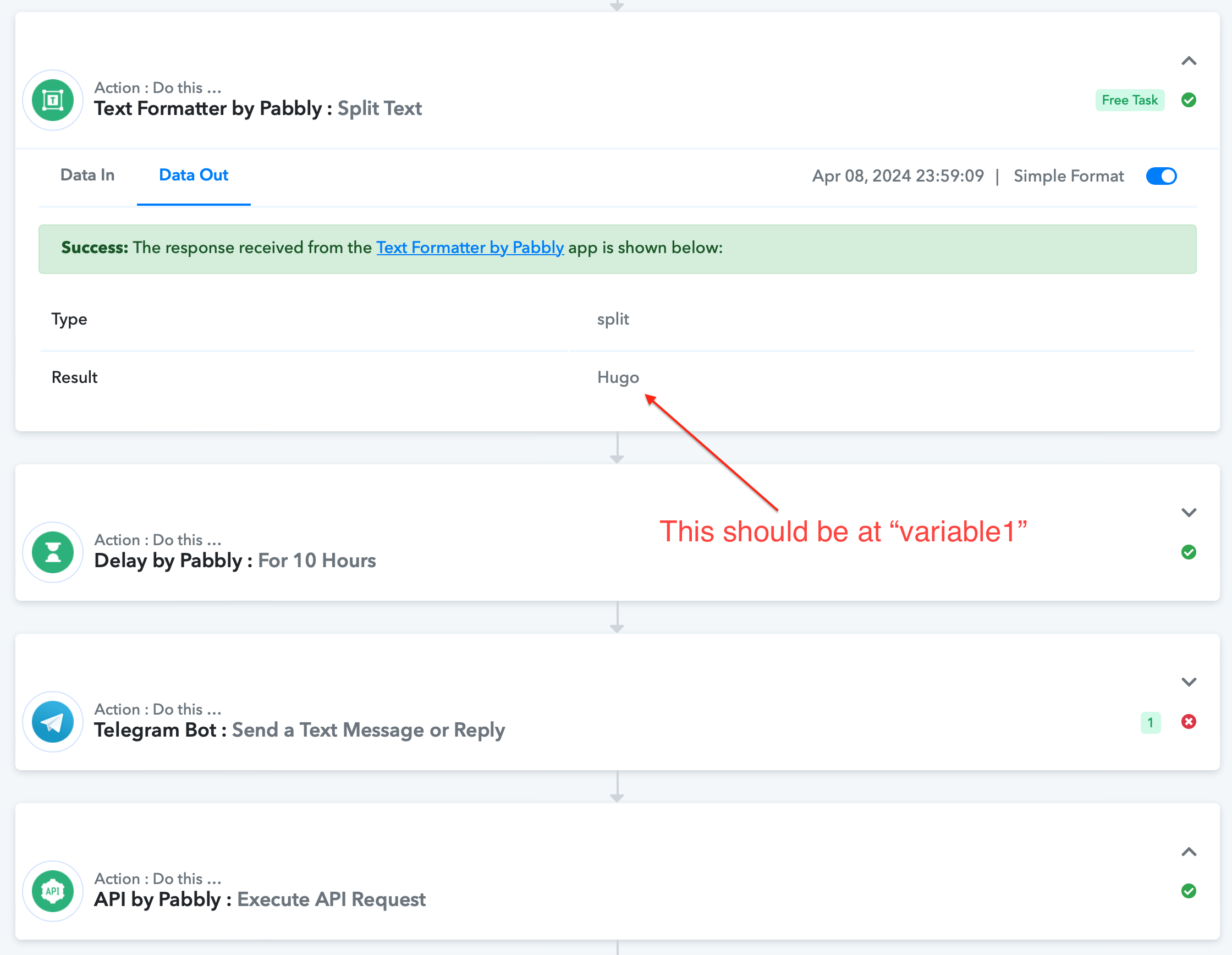Click green success check on API step
Image resolution: width=1232 pixels, height=955 pixels.
tap(1189, 891)
